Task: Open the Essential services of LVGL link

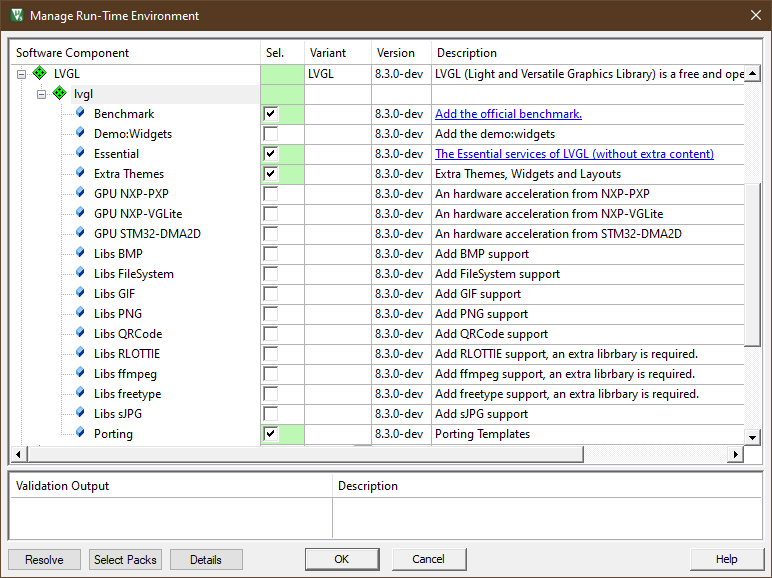Action: pyautogui.click(x=574, y=154)
